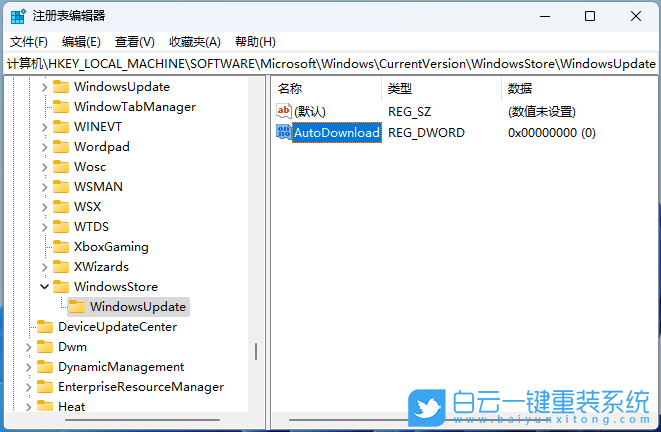Image resolution: width=661 pixels, height=432 pixels.
Task: Click the 0x00000000 (0) data cell
Action: pyautogui.click(x=551, y=133)
